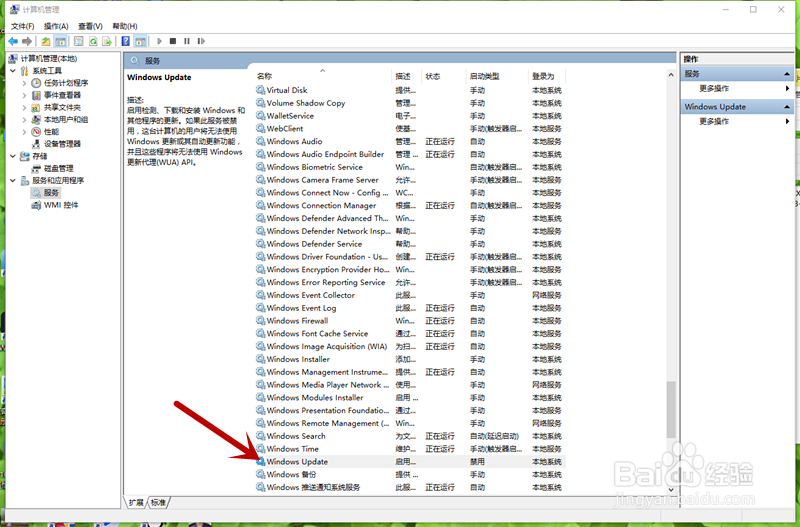Select the Windows Modules Installer service row

coord(410,397)
